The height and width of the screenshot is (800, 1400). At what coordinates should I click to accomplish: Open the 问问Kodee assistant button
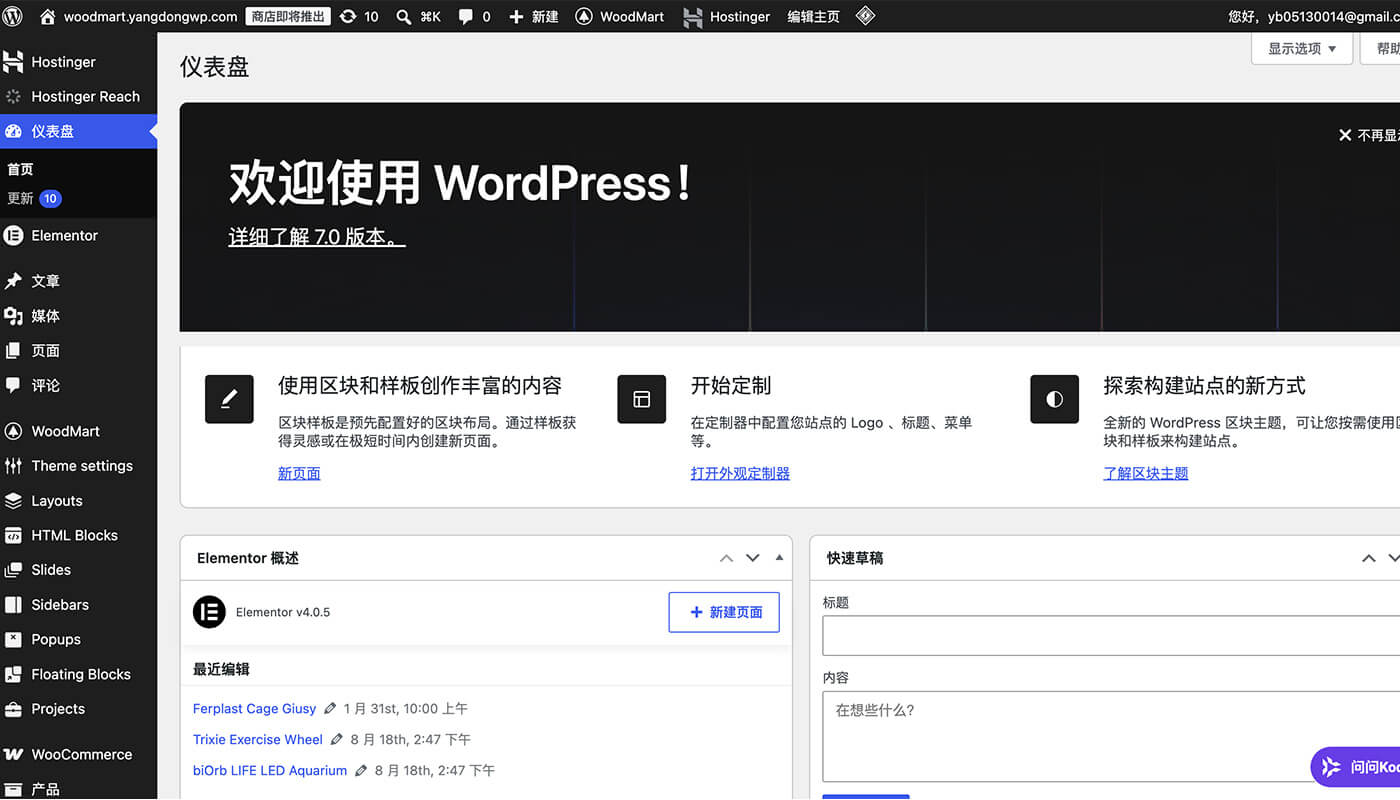pos(1357,767)
